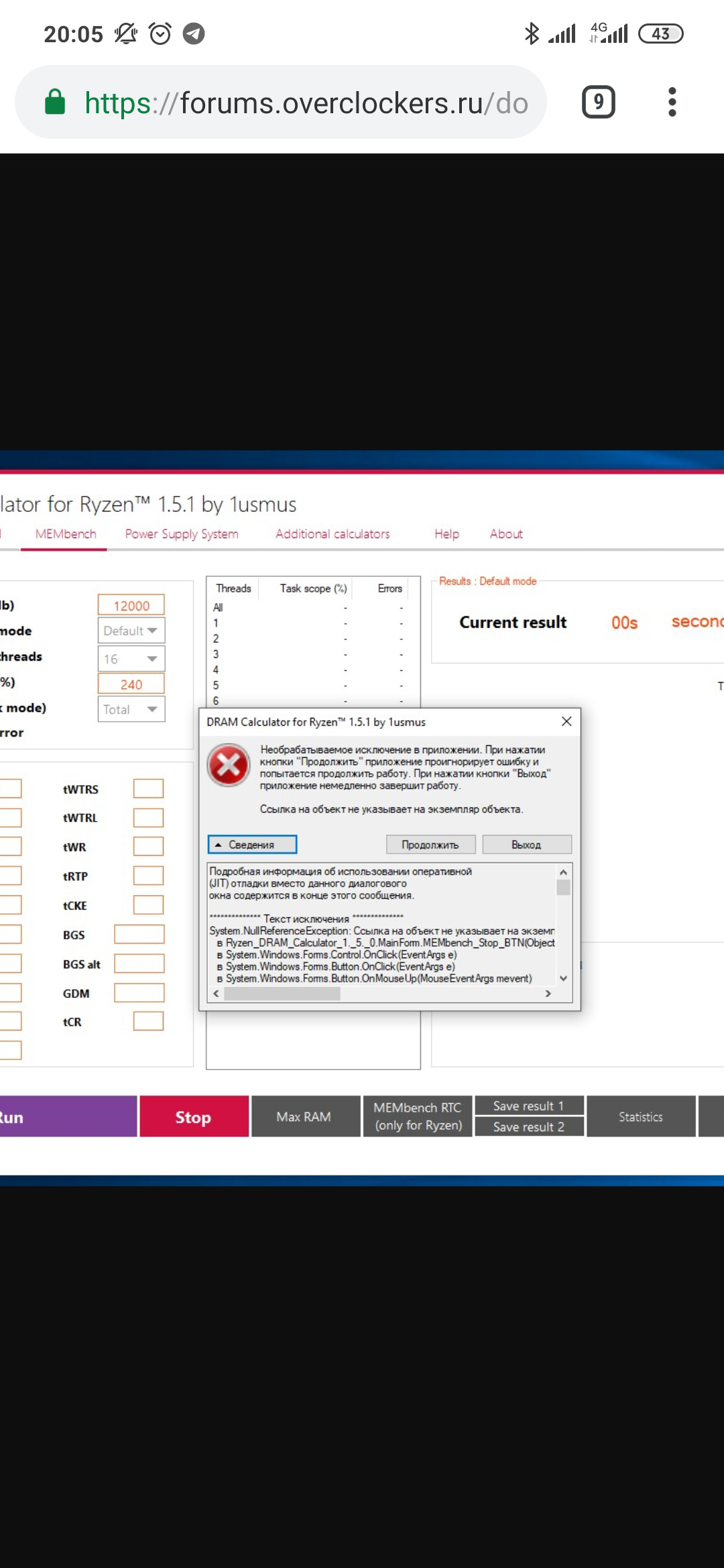Open the Additional calculators tab
Image resolution: width=724 pixels, height=1568 pixels.
coord(333,534)
